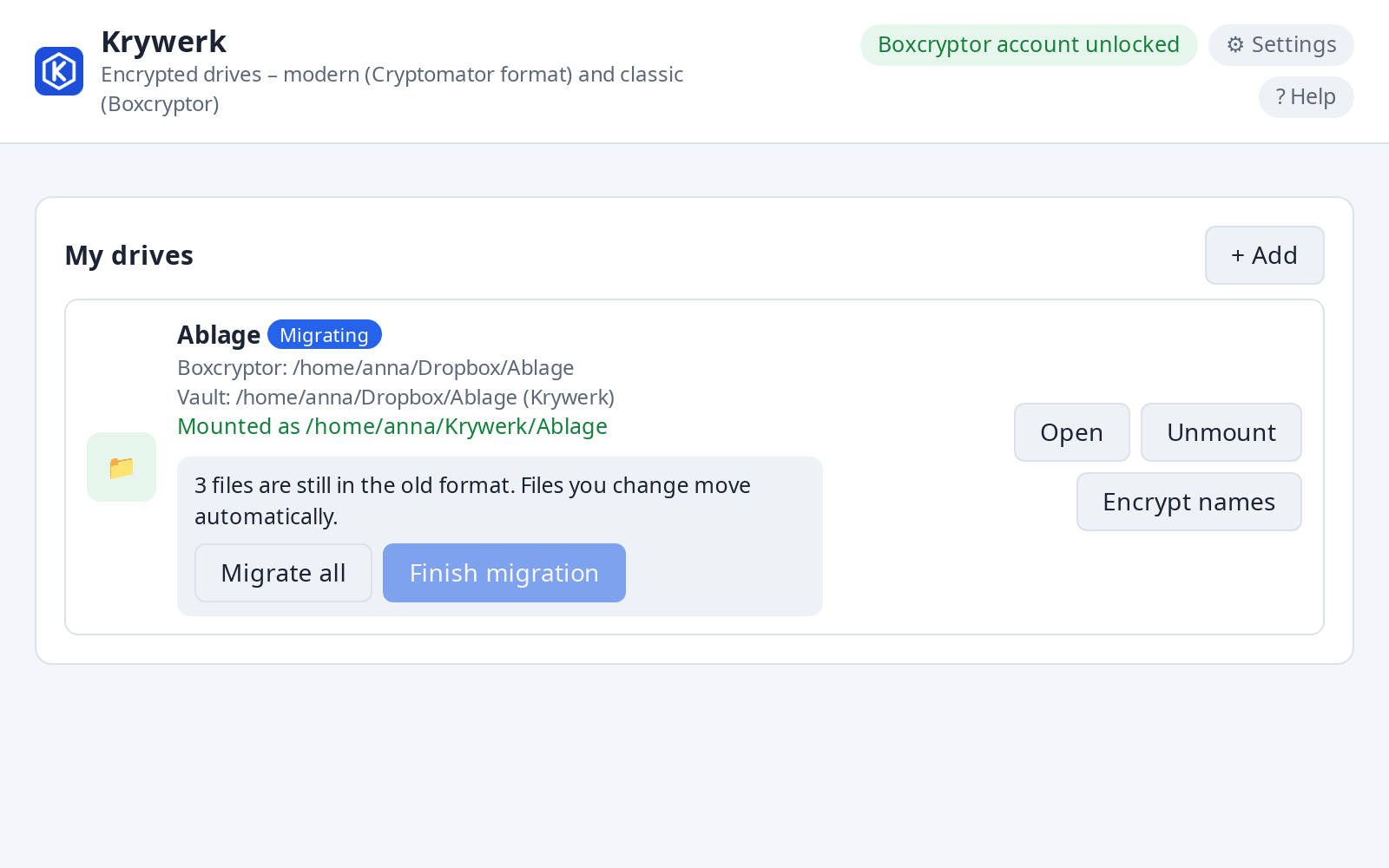This screenshot has height=868, width=1389.
Task: Open the Help page
Action: (1307, 97)
